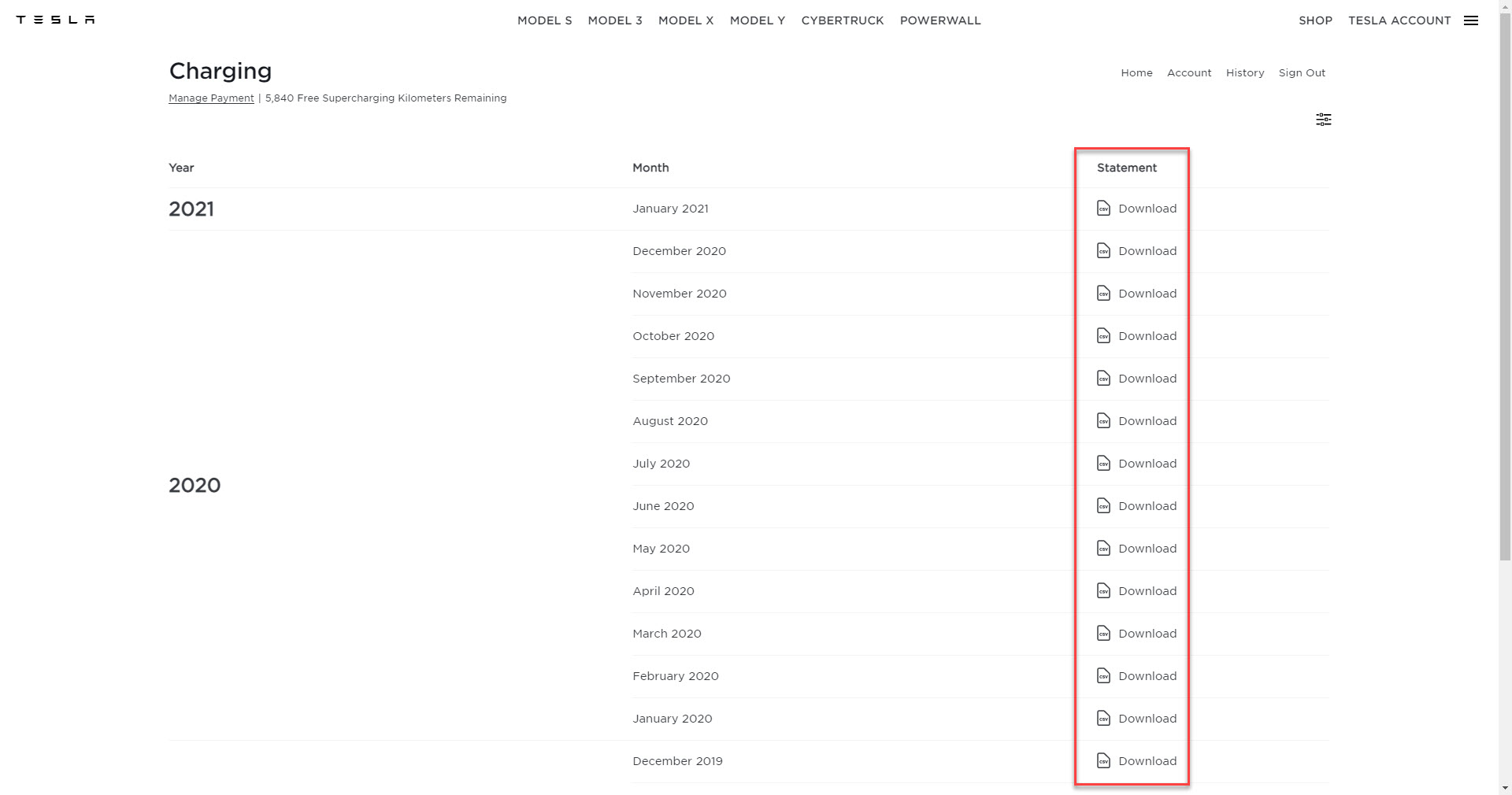Open Cybertruck menu item
The image size is (1512, 795).
(843, 20)
